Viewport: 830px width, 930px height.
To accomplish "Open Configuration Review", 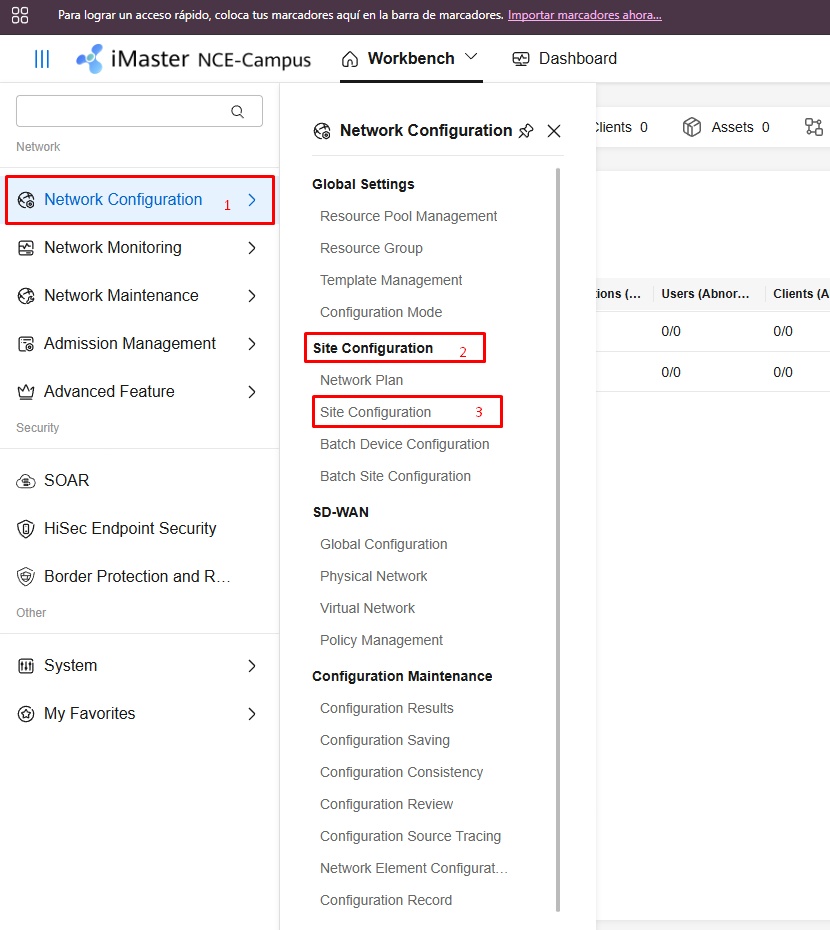I will tap(386, 805).
